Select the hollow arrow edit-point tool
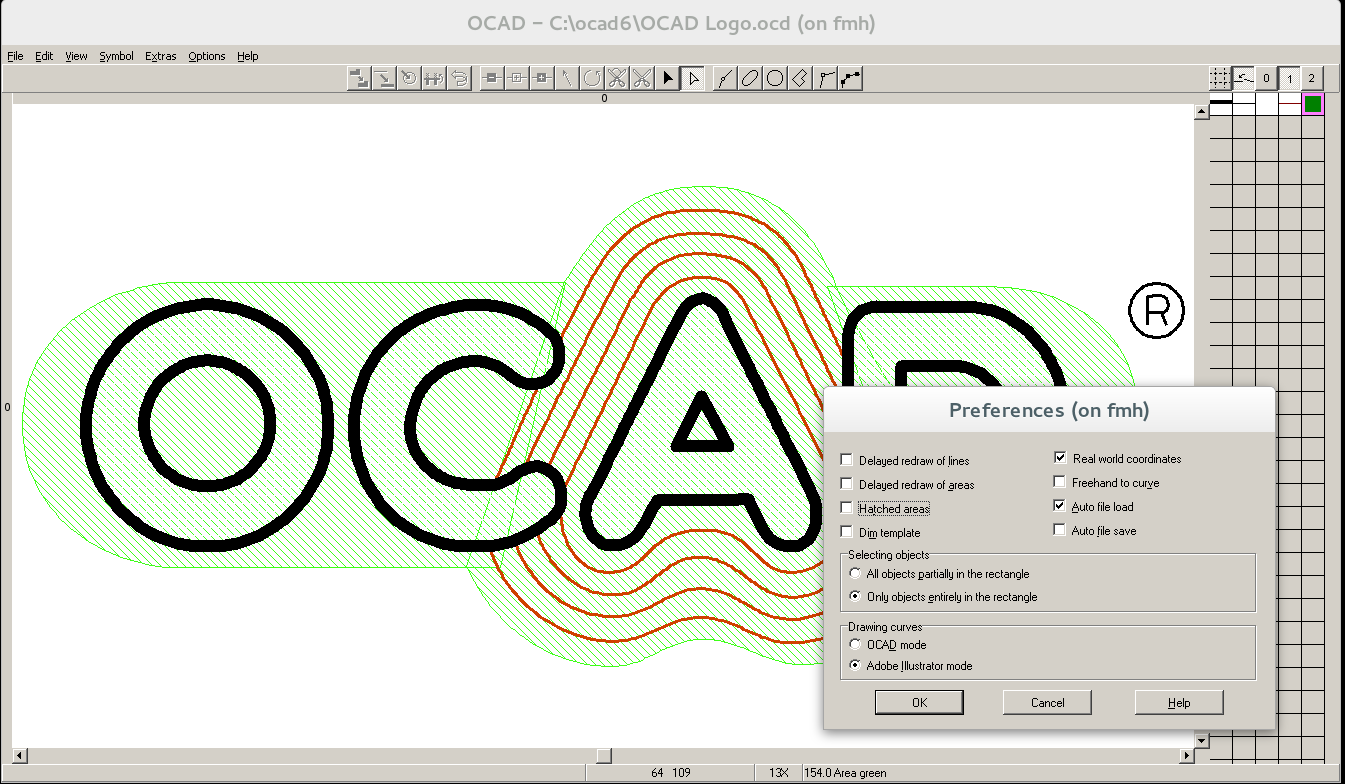Viewport: 1345px width, 784px height. click(693, 78)
